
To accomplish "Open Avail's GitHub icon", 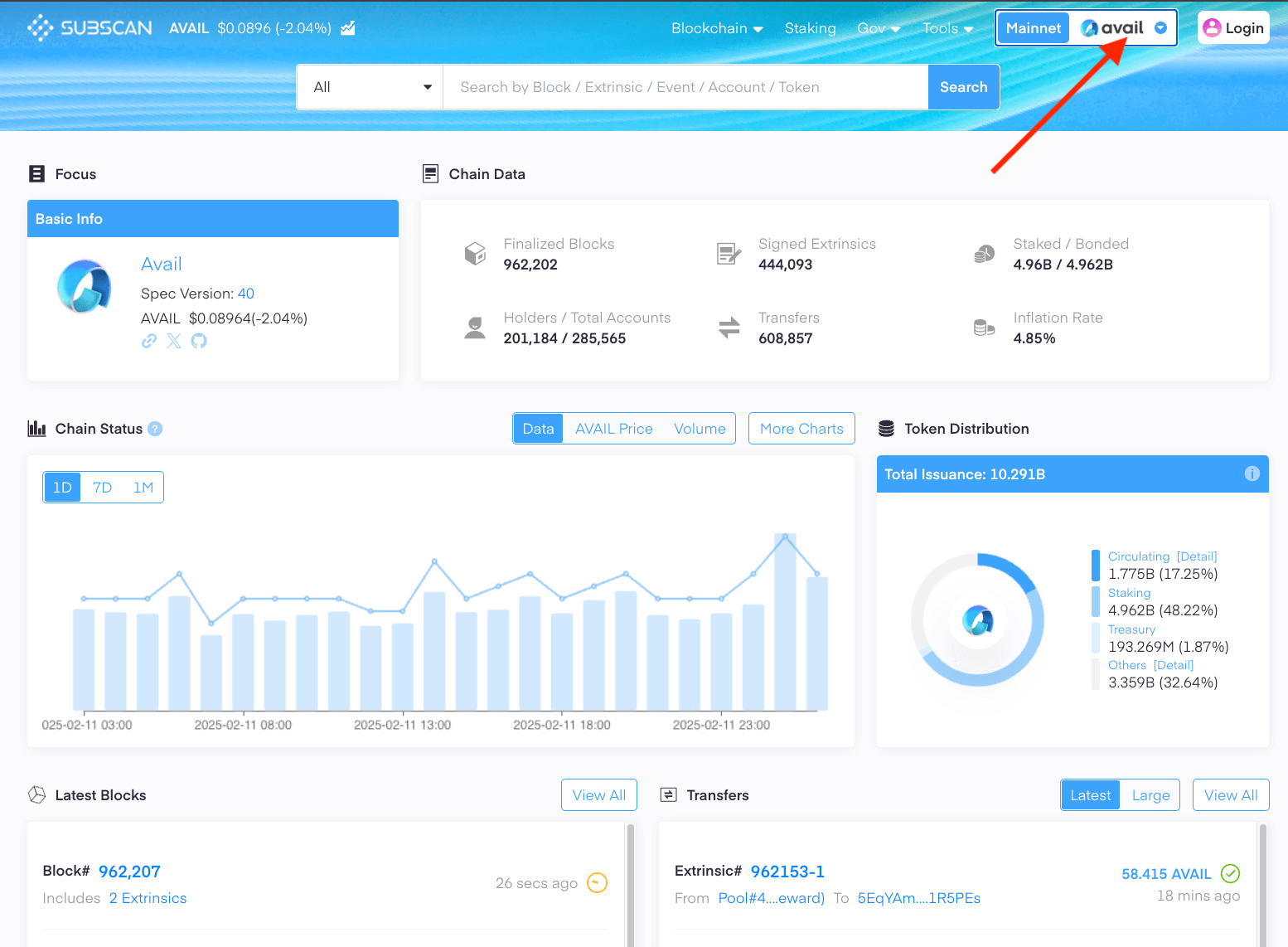I will (199, 341).
